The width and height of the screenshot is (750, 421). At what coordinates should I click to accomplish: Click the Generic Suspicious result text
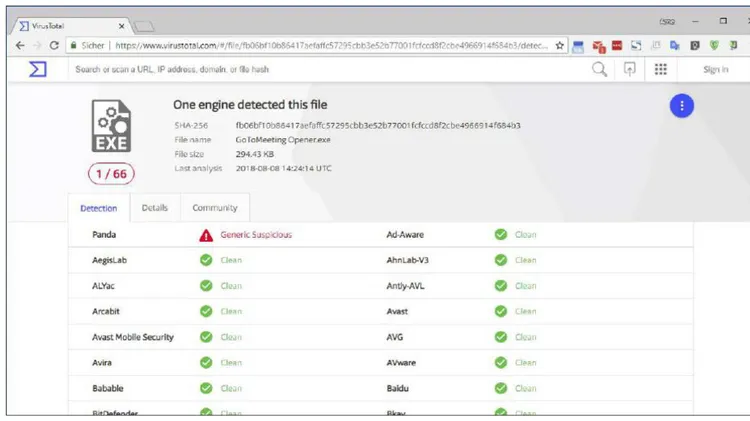(256, 234)
